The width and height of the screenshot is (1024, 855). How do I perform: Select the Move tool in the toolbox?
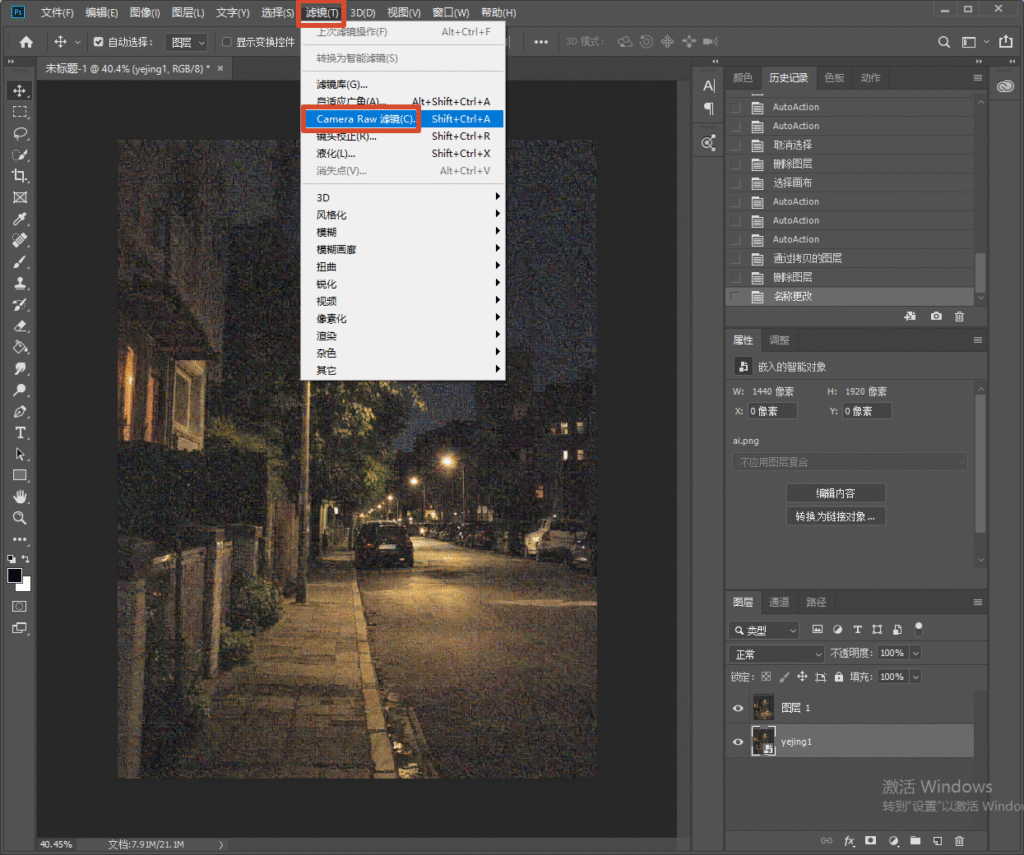[20, 91]
